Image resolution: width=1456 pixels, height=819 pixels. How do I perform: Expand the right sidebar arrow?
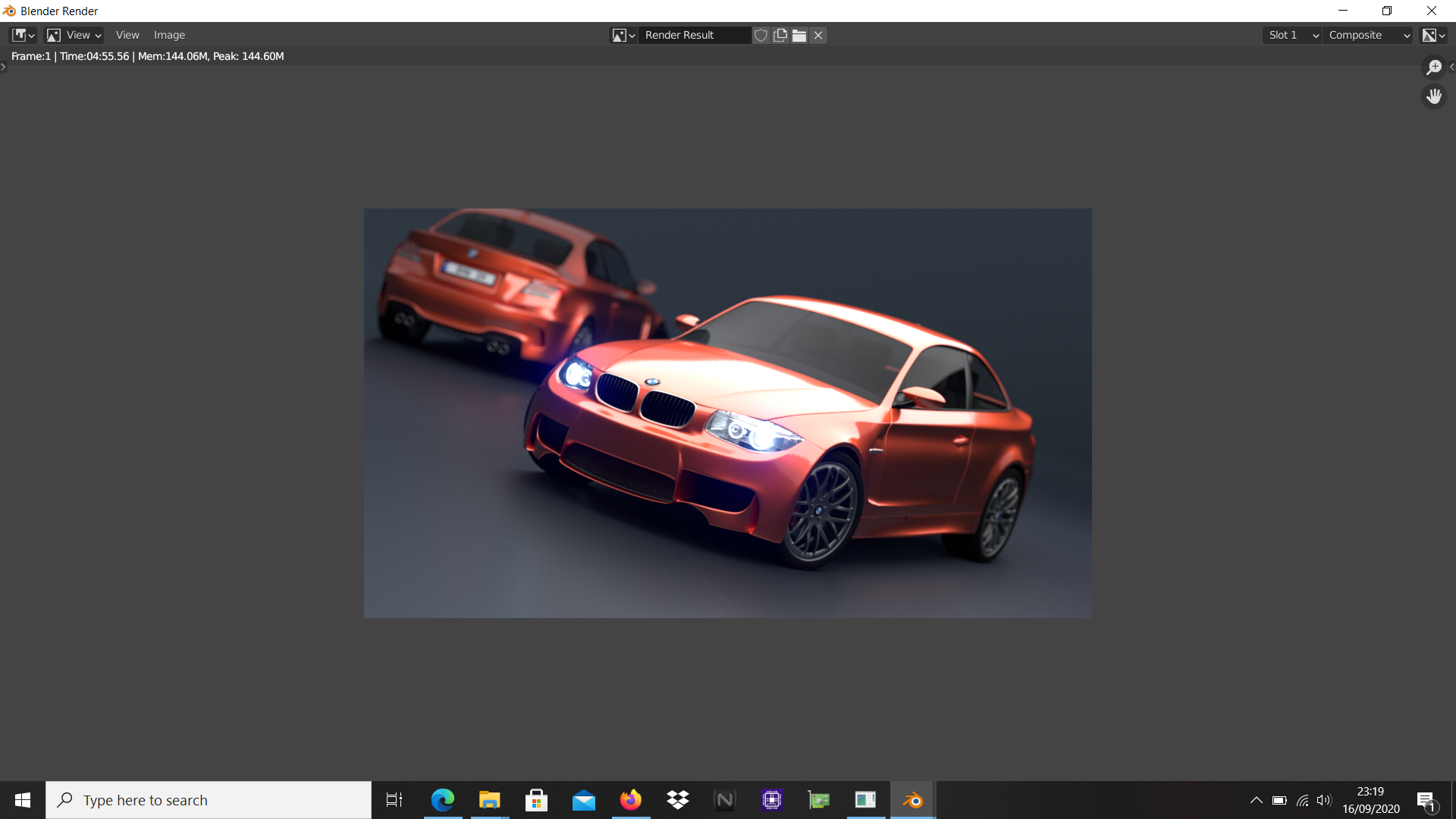tap(1451, 67)
